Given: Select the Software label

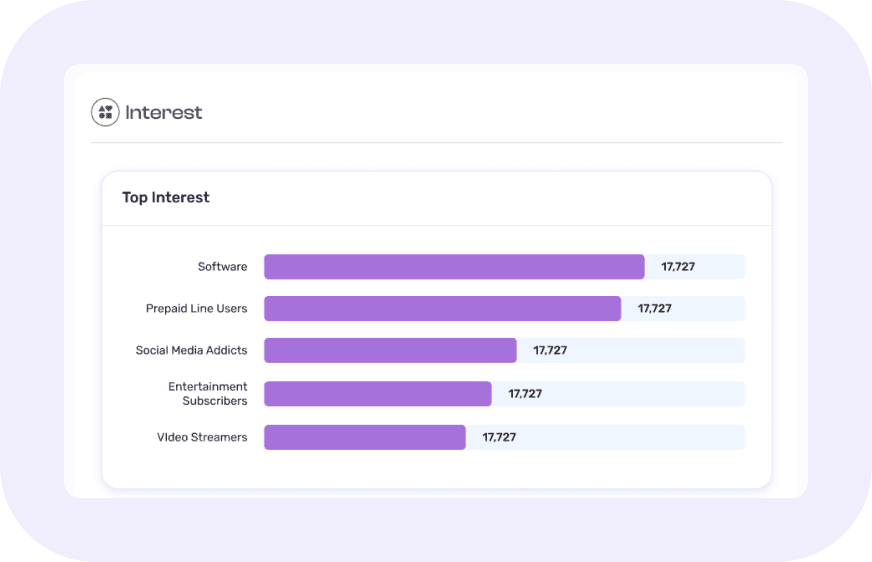Looking at the screenshot, I should [x=222, y=267].
